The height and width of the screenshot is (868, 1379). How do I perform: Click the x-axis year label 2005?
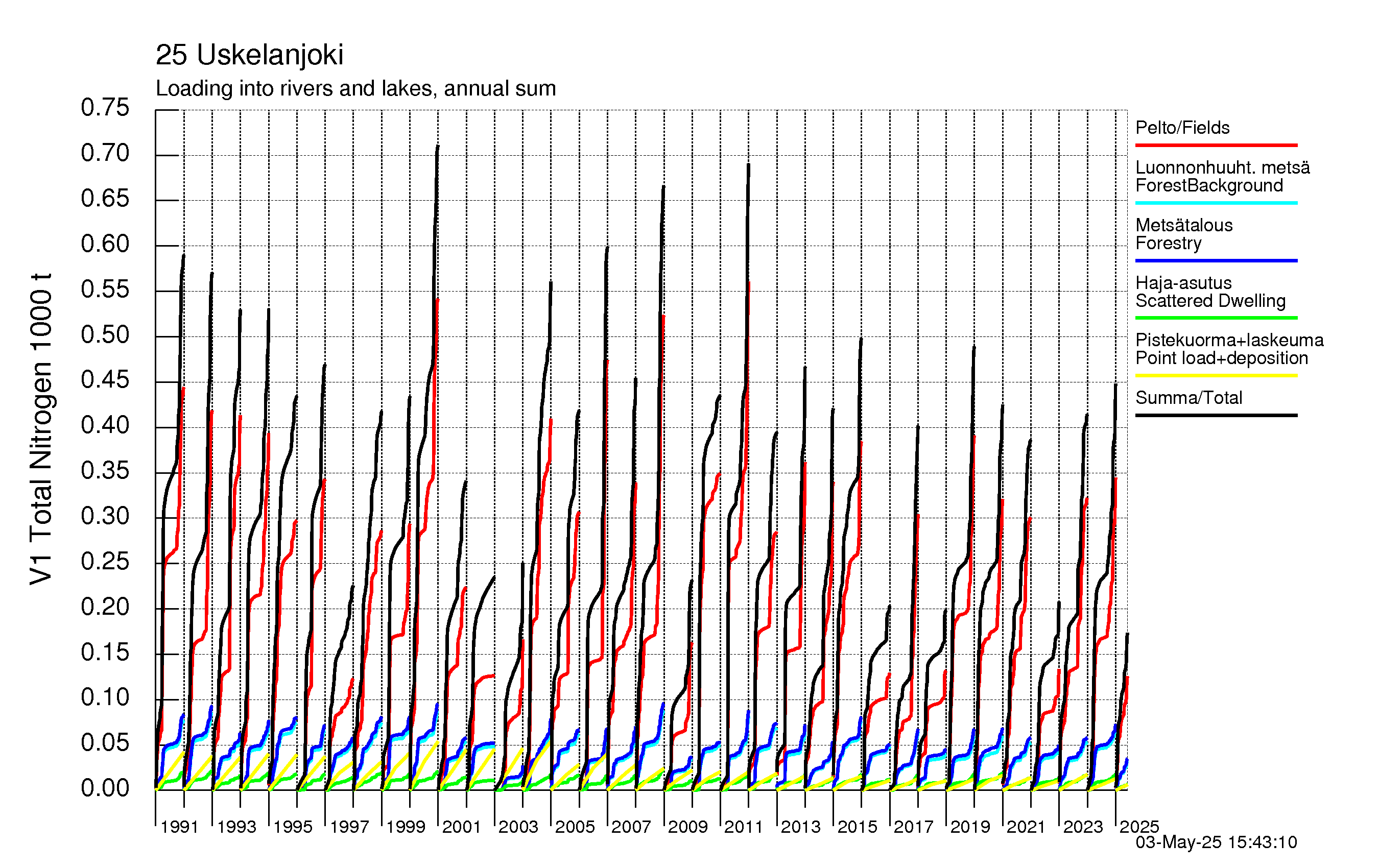click(575, 827)
